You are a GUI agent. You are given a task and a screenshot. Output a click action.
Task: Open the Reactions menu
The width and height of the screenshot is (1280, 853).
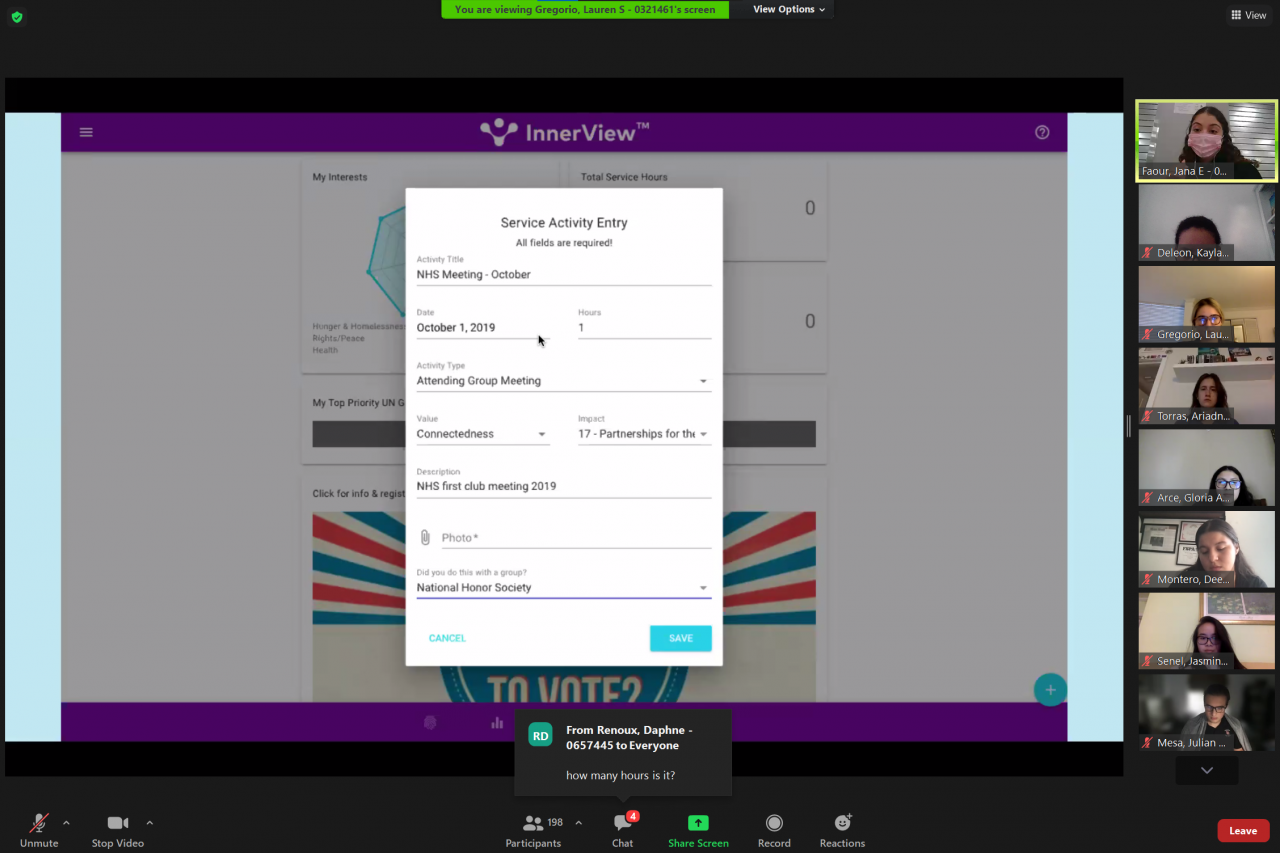[842, 830]
